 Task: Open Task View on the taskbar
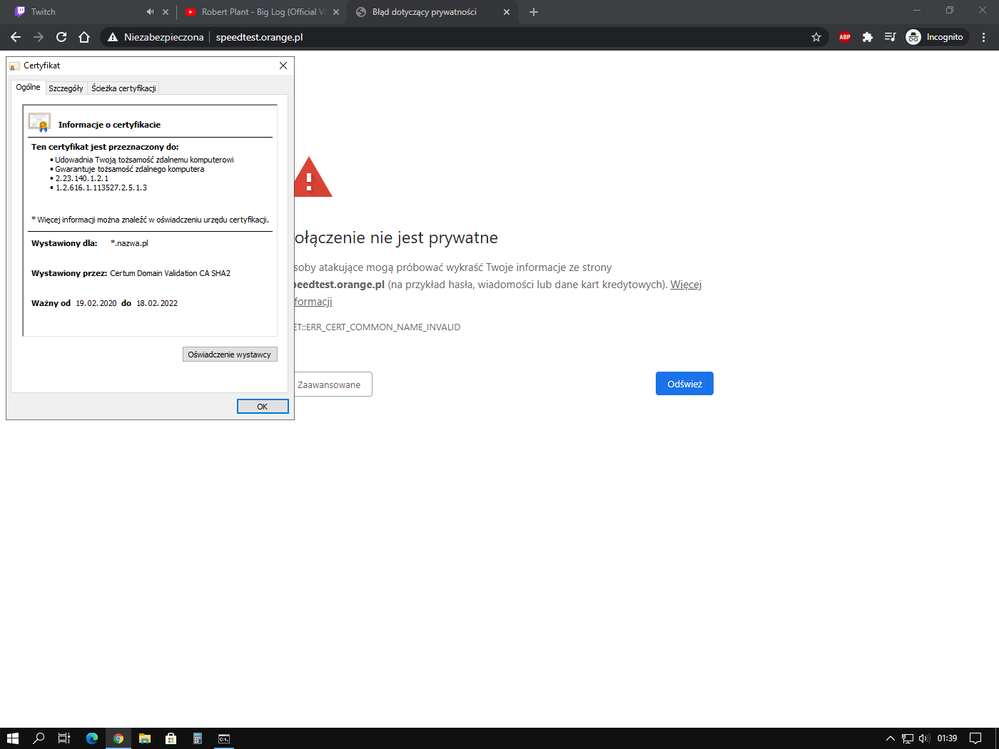[x=64, y=738]
